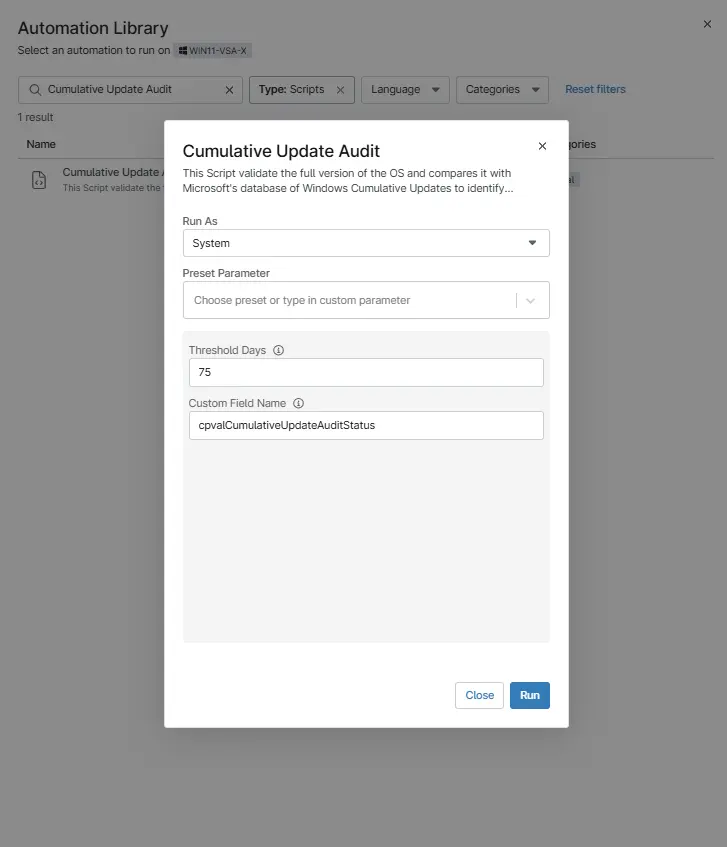Remove the Type: Scripts filter
Image resolution: width=727 pixels, height=847 pixels.
340,90
